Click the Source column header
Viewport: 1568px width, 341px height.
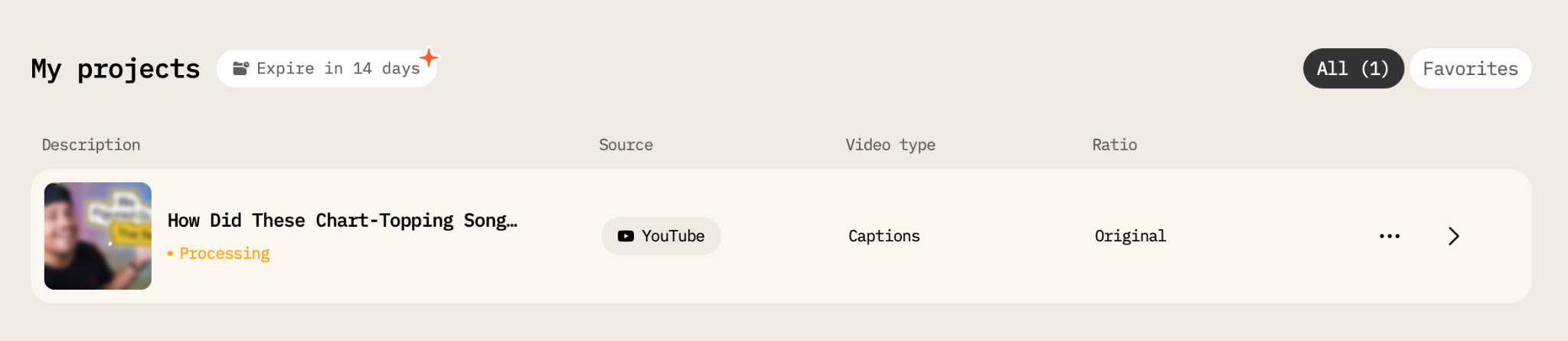(x=626, y=145)
